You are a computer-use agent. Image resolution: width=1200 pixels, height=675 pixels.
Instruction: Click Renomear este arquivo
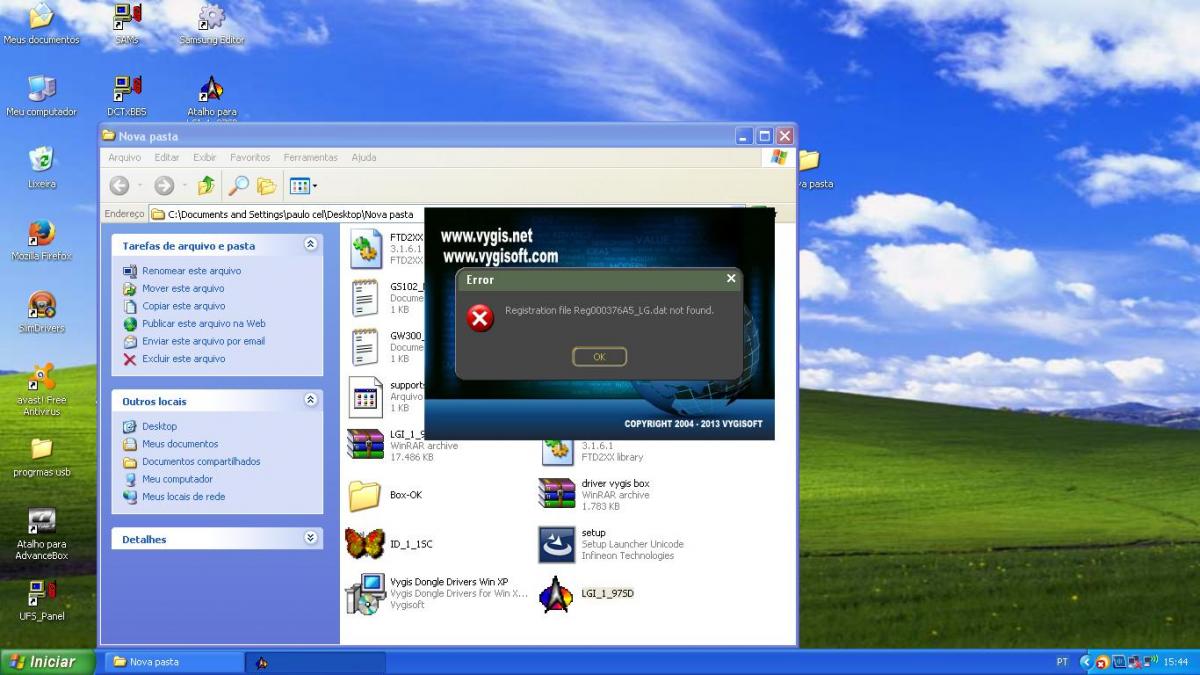click(191, 271)
